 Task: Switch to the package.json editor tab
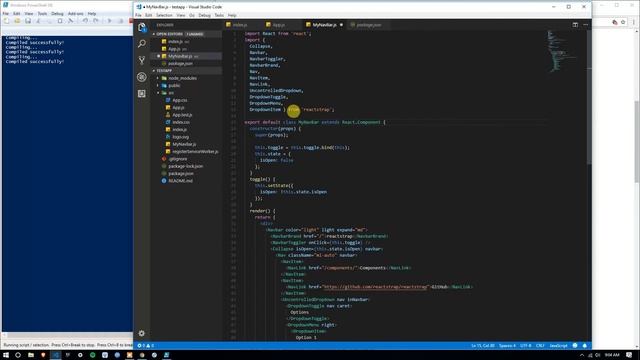pos(369,25)
